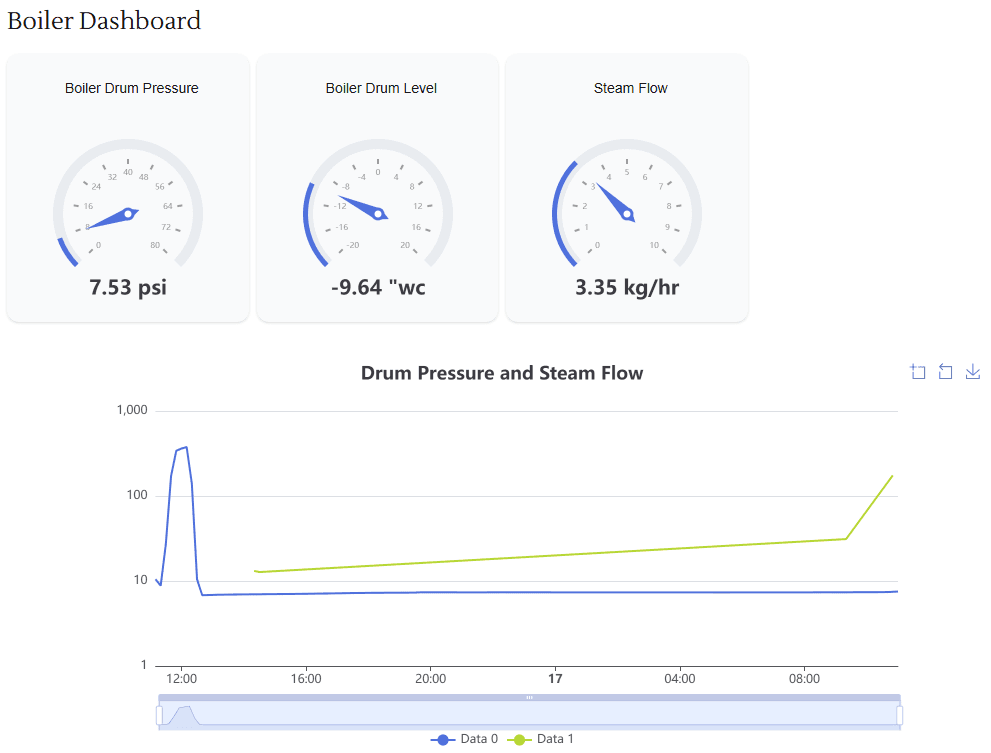The width and height of the screenshot is (991, 753).
Task: Click the Boiler Dashboard page title
Action: (x=103, y=20)
